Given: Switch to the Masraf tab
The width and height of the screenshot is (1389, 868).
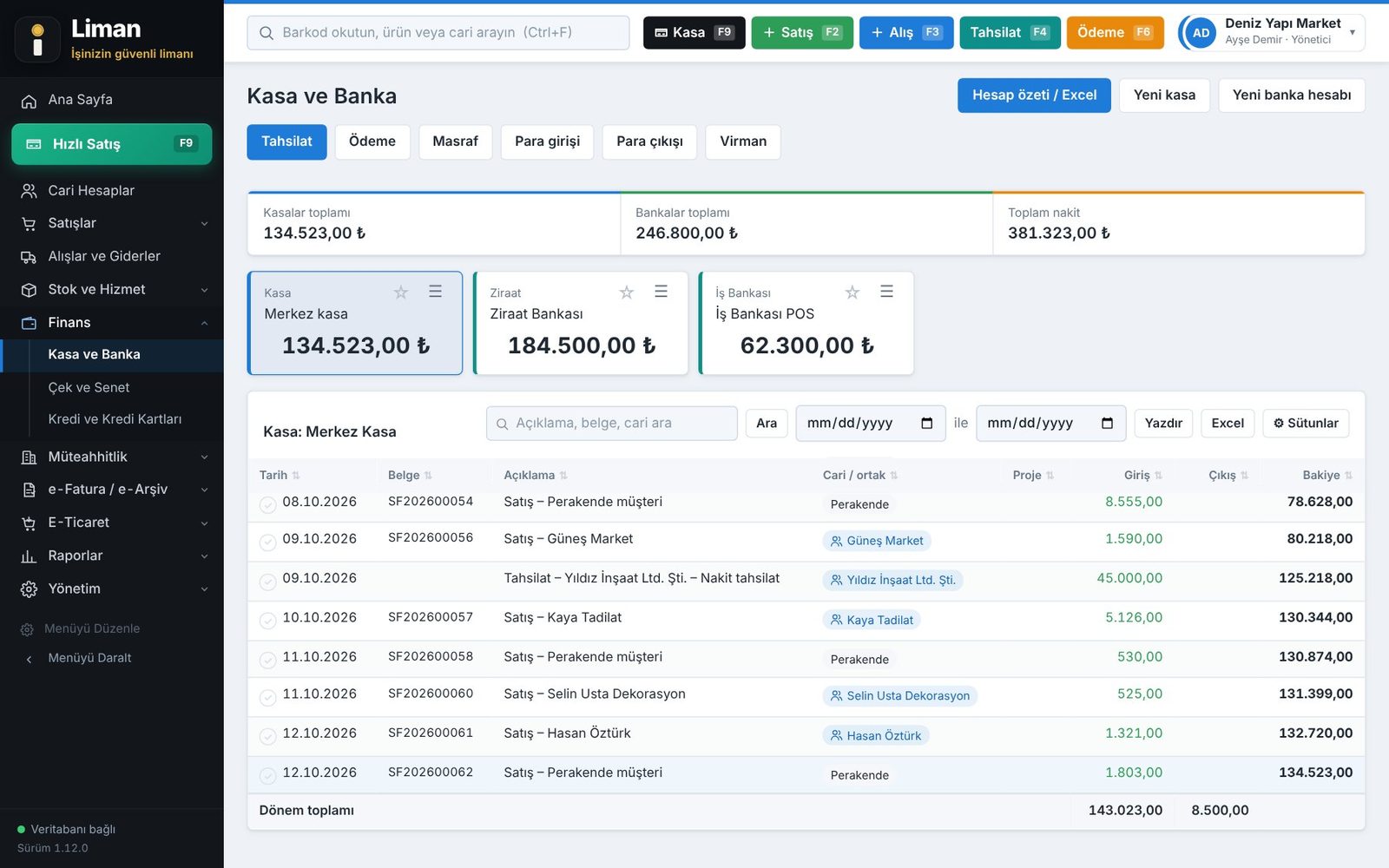Looking at the screenshot, I should [455, 142].
